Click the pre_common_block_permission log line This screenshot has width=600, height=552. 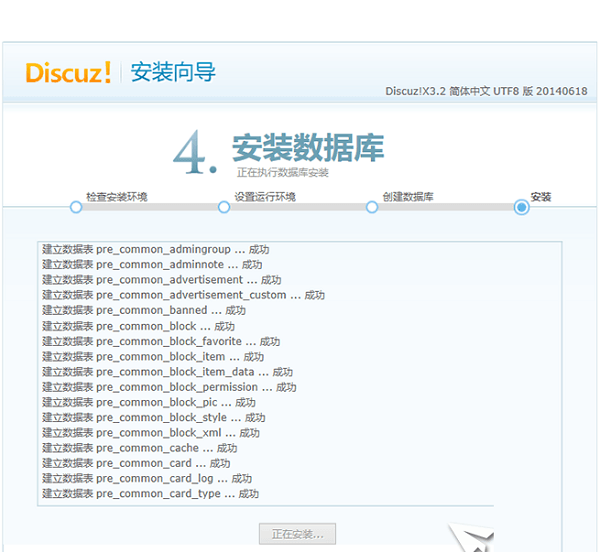[x=170, y=388]
